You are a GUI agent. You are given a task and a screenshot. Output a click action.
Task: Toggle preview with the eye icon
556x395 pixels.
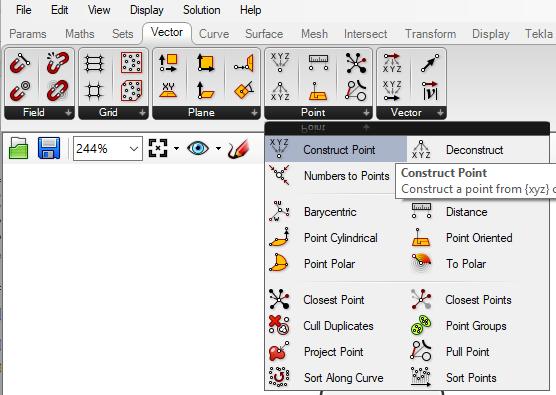[x=198, y=148]
